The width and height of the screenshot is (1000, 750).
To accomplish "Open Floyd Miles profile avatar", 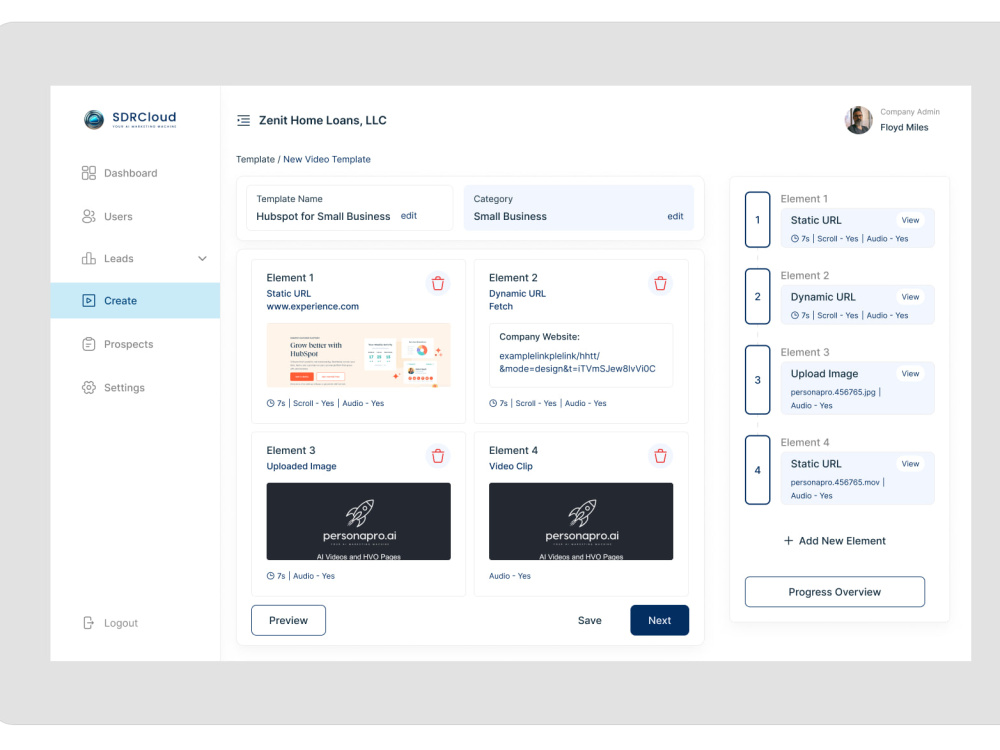I will pyautogui.click(x=858, y=120).
